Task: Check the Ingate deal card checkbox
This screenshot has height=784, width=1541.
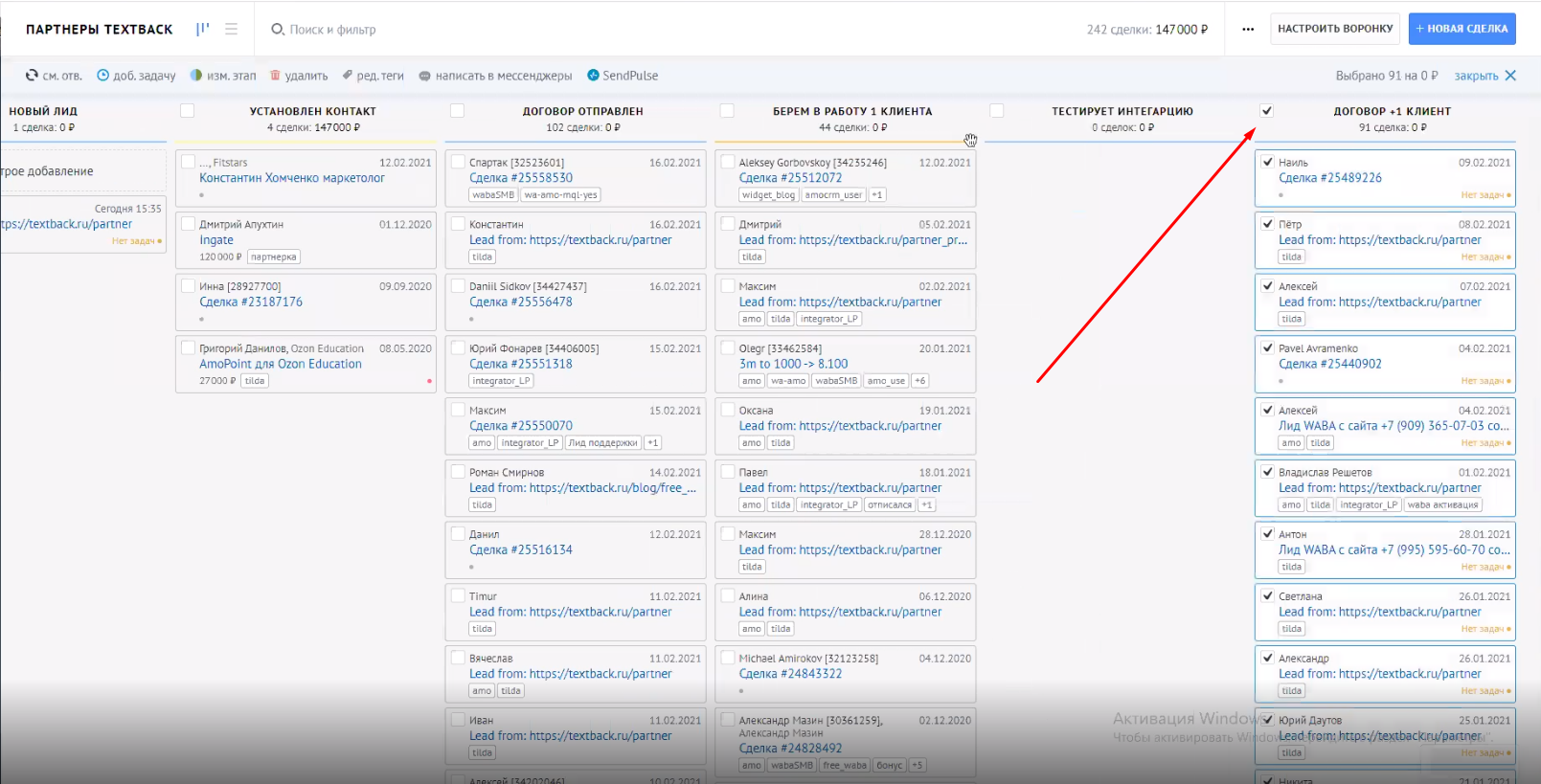Action: point(189,224)
